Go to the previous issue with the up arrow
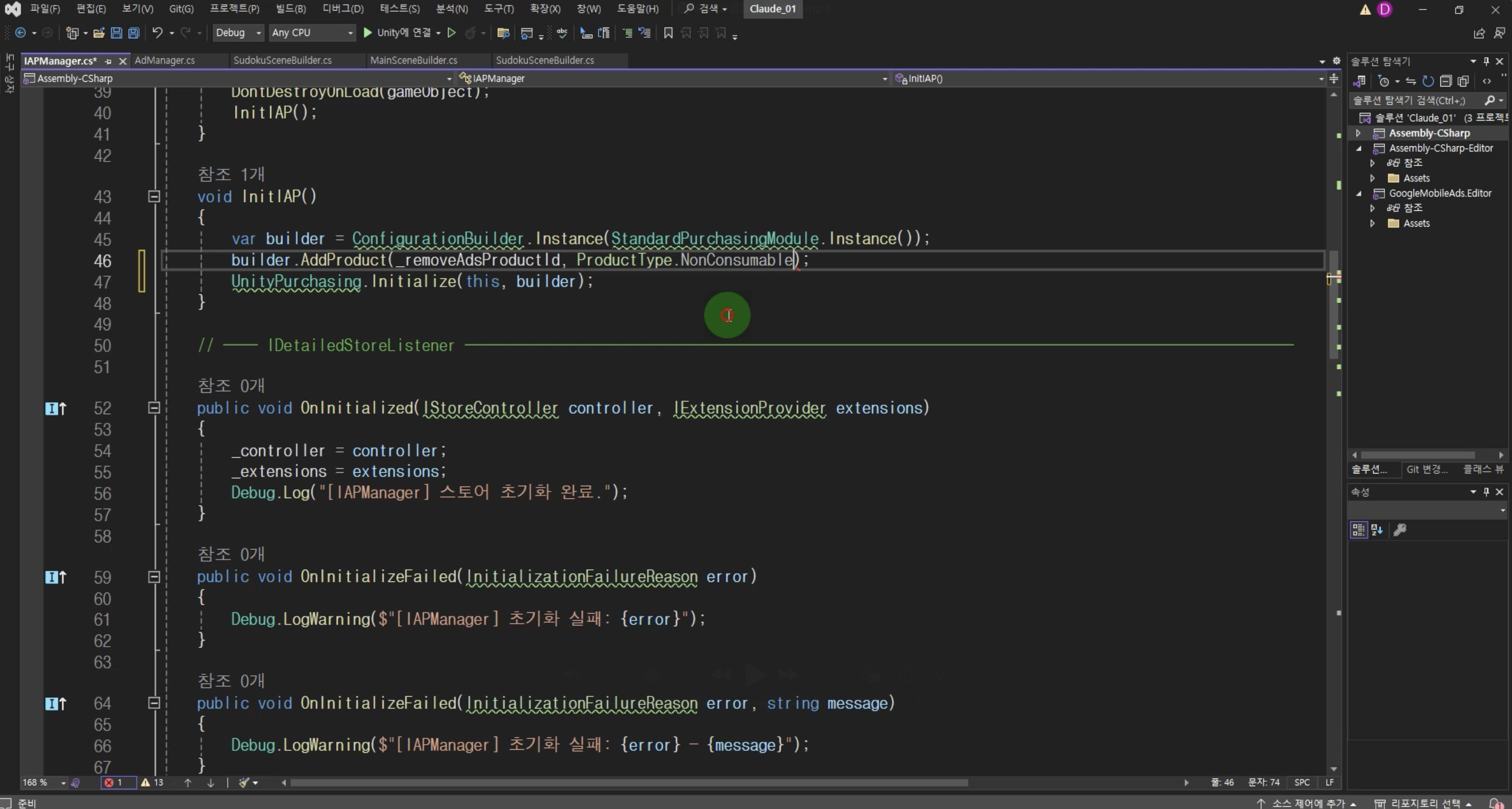Viewport: 1512px width, 809px height. [x=188, y=782]
